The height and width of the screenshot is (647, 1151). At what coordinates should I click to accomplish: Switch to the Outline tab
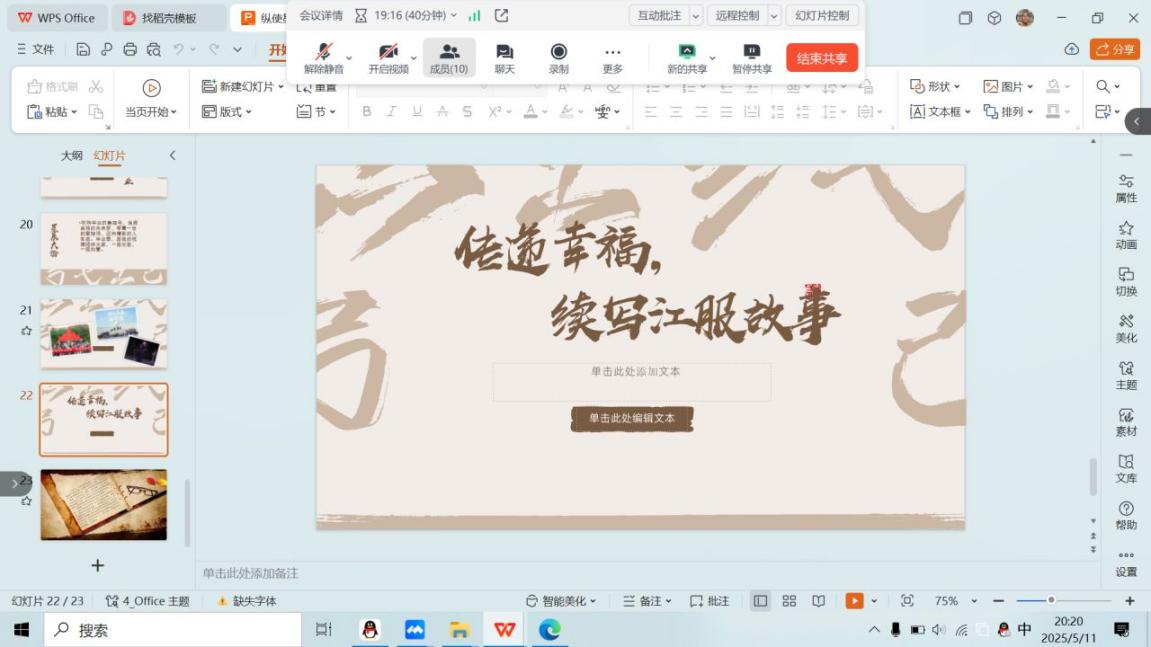[72, 156]
